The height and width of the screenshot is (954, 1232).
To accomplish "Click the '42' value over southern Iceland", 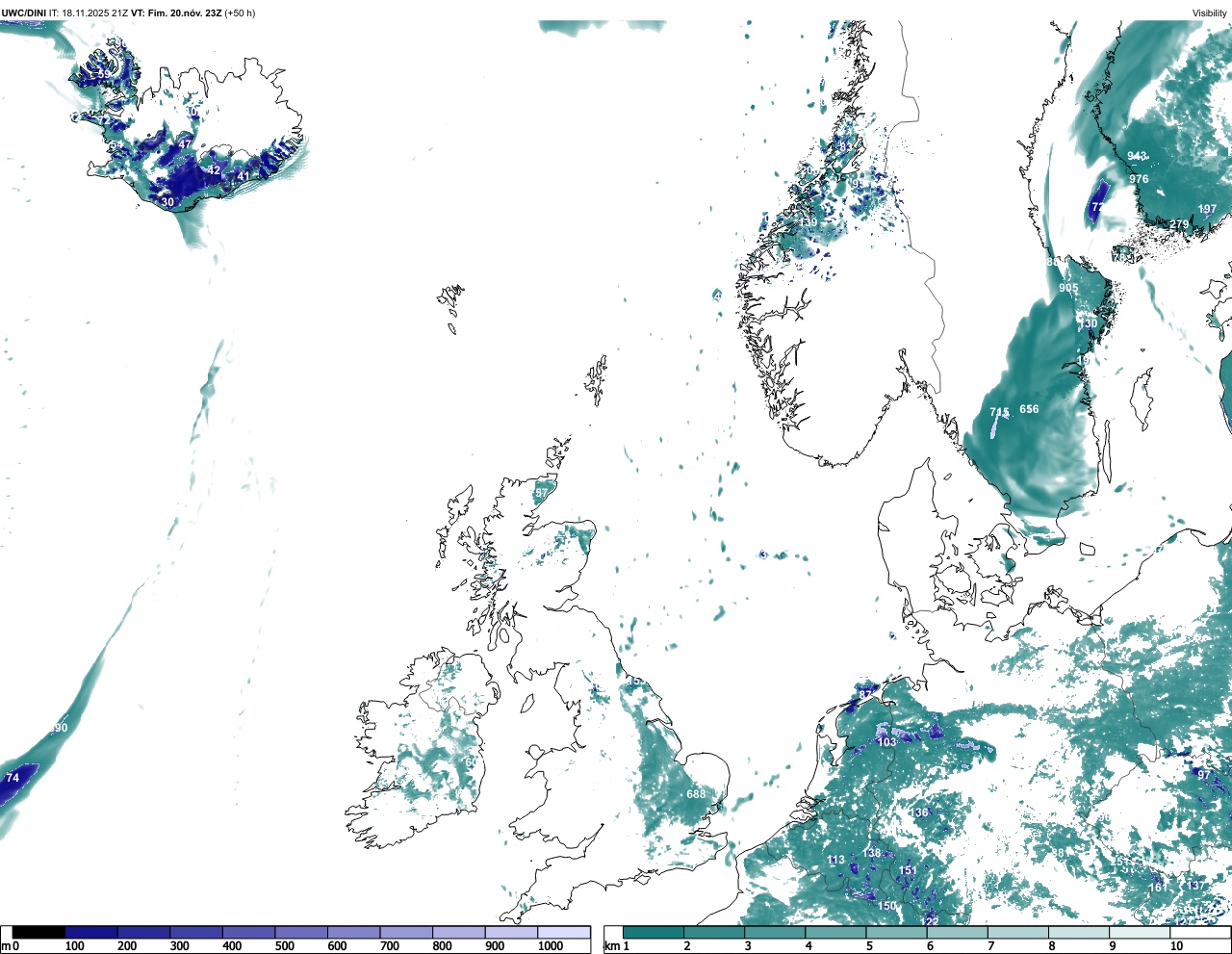I will 214,170.
